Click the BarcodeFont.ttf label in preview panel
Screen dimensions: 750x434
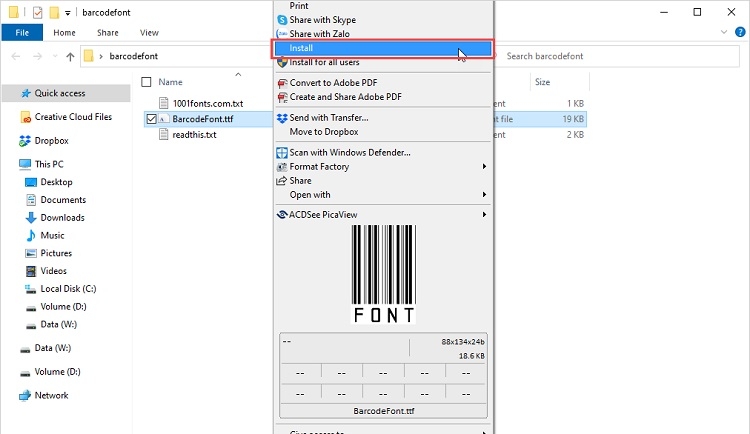384,411
